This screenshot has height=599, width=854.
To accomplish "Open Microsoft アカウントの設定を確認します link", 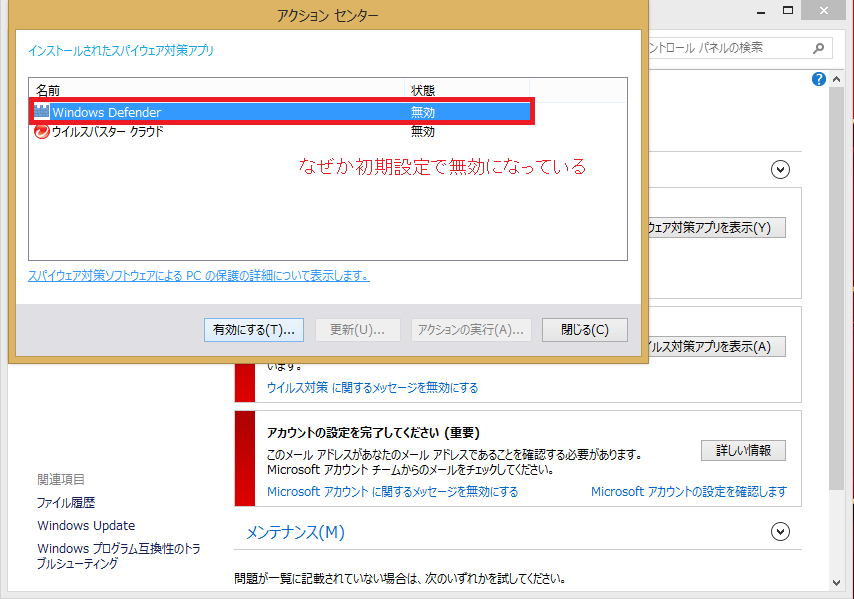I will 689,492.
